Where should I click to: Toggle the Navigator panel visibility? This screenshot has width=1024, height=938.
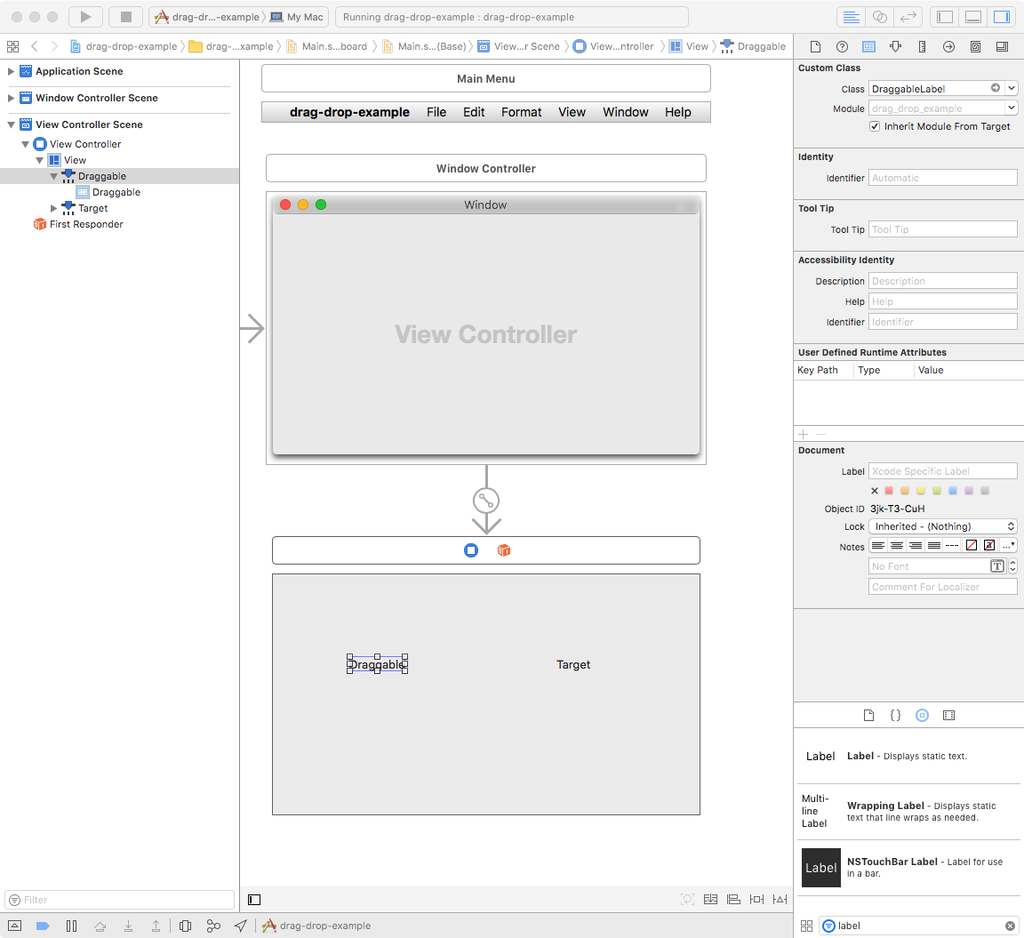pyautogui.click(x=944, y=17)
